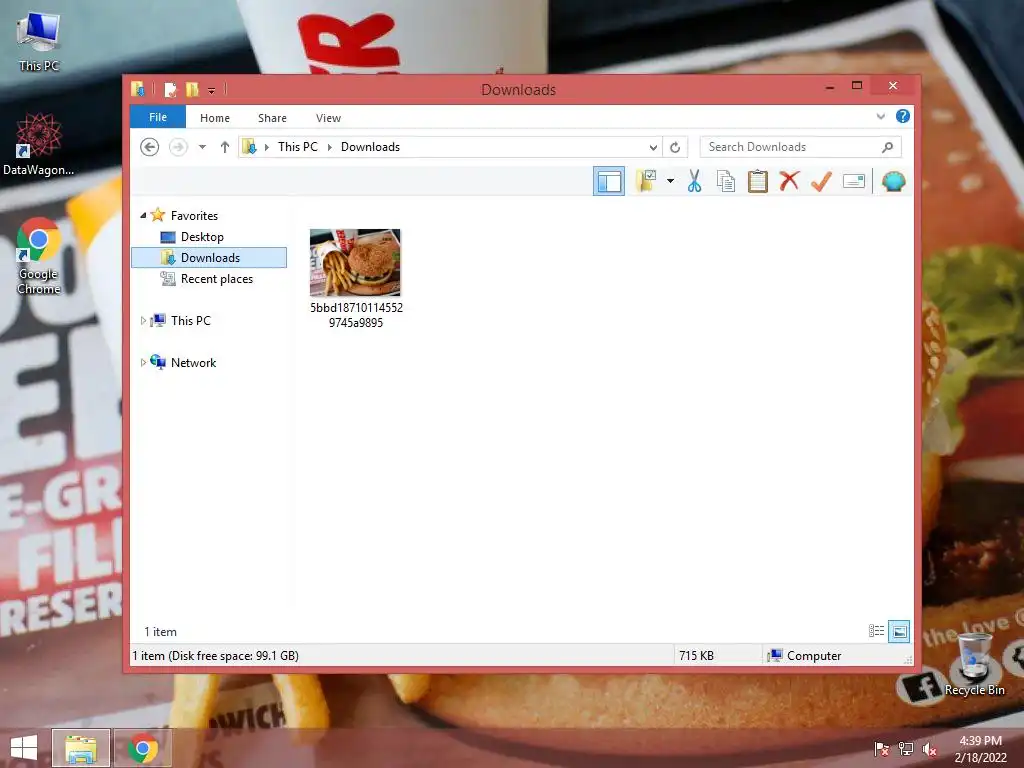Viewport: 1024px width, 768px height.
Task: Click the search magnifier icon
Action: click(887, 147)
